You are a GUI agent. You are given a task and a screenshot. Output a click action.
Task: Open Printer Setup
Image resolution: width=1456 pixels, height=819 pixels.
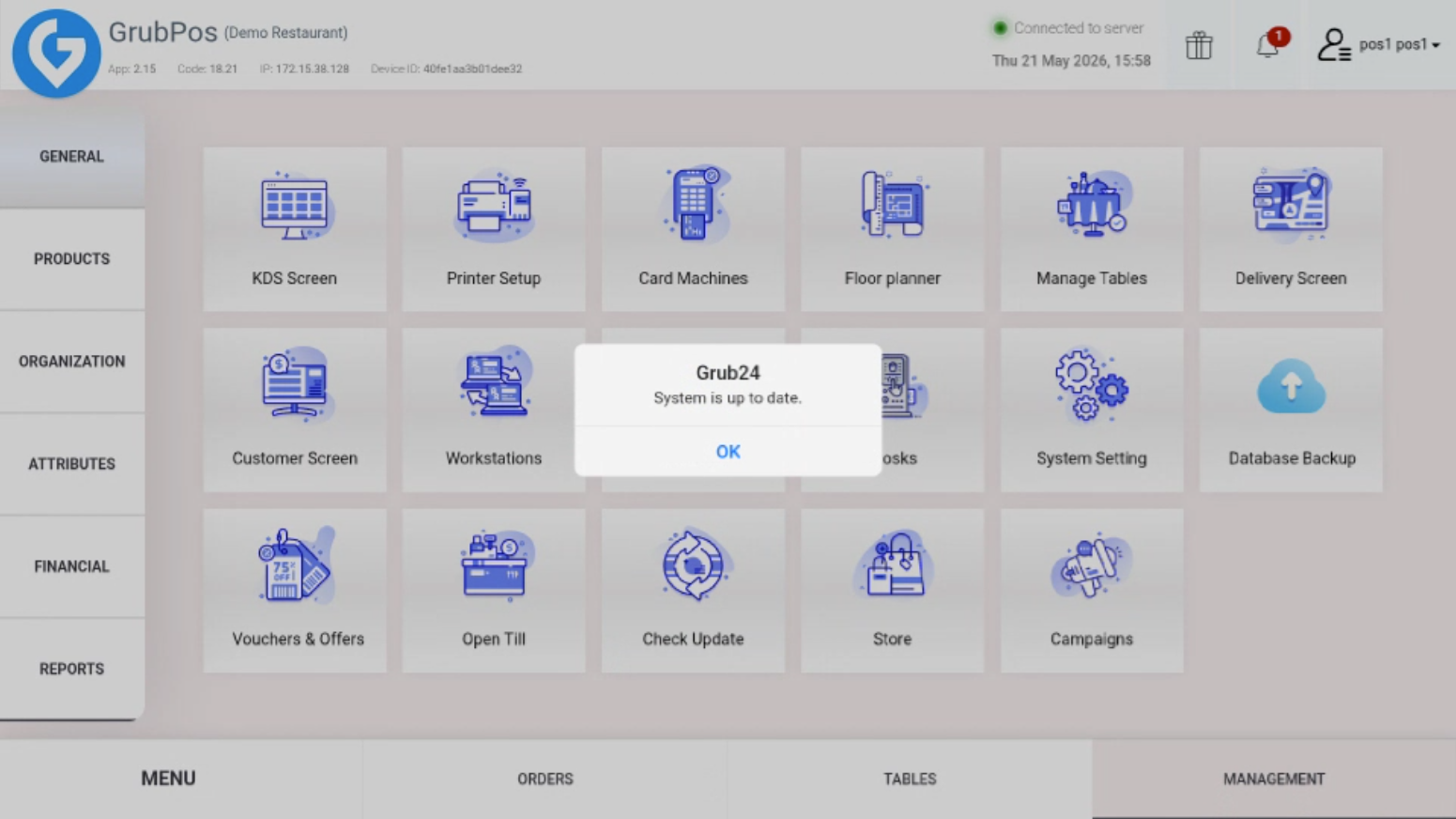(494, 229)
